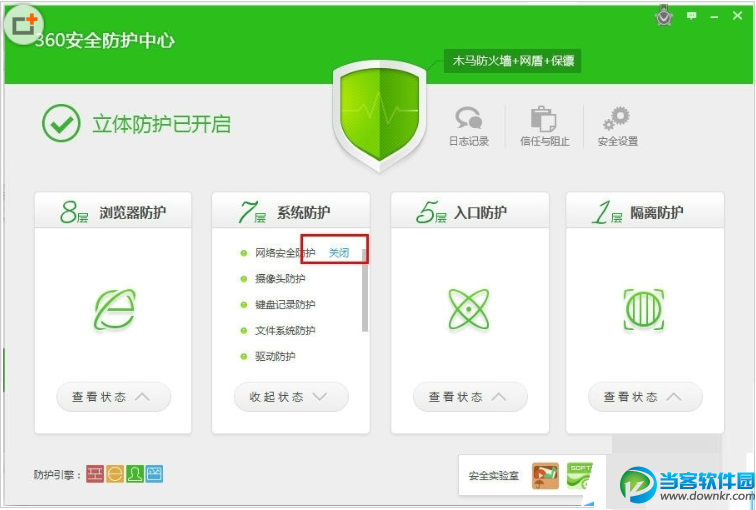The width and height of the screenshot is (756, 510).
Task: Toggle the 摄像头防护 camera protection item
Action: tap(280, 279)
